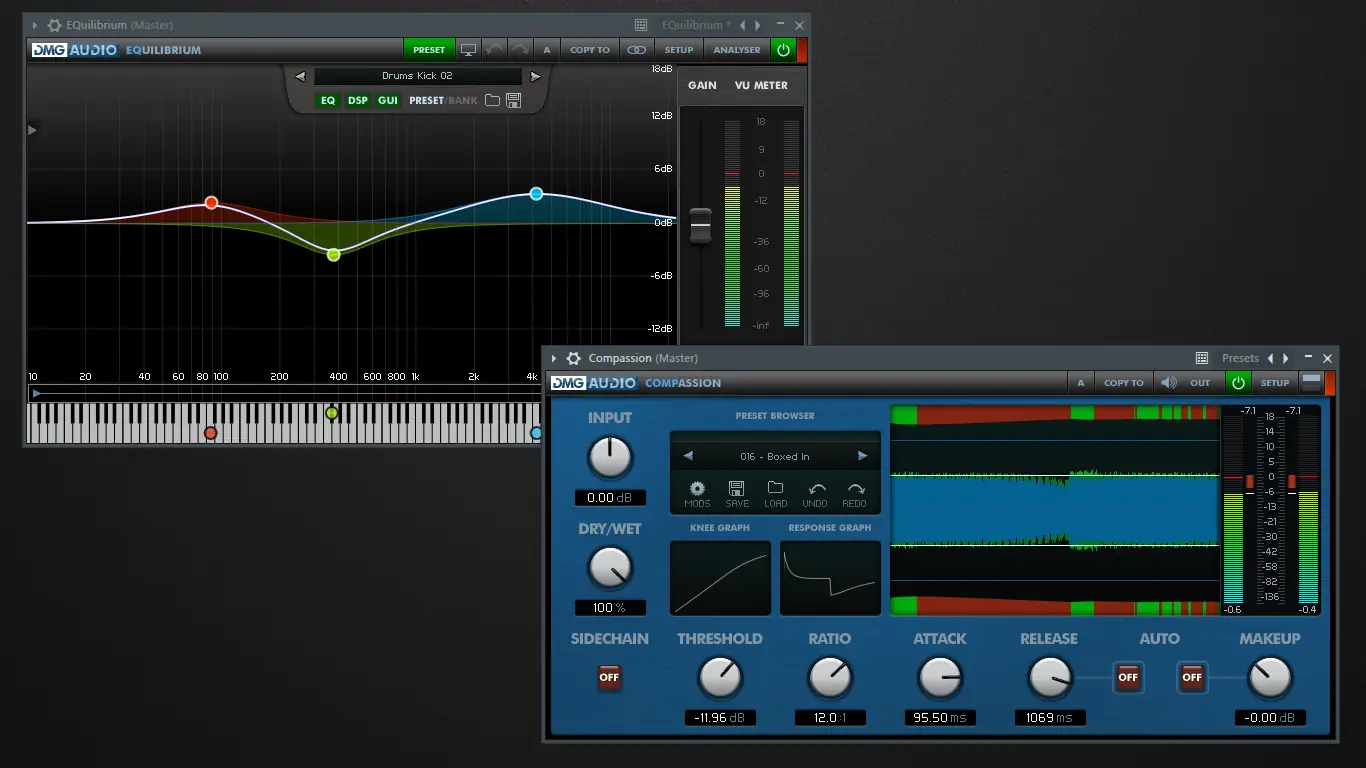
Task: Click the EQuilibrium GAIN fader handle
Action: (701, 225)
